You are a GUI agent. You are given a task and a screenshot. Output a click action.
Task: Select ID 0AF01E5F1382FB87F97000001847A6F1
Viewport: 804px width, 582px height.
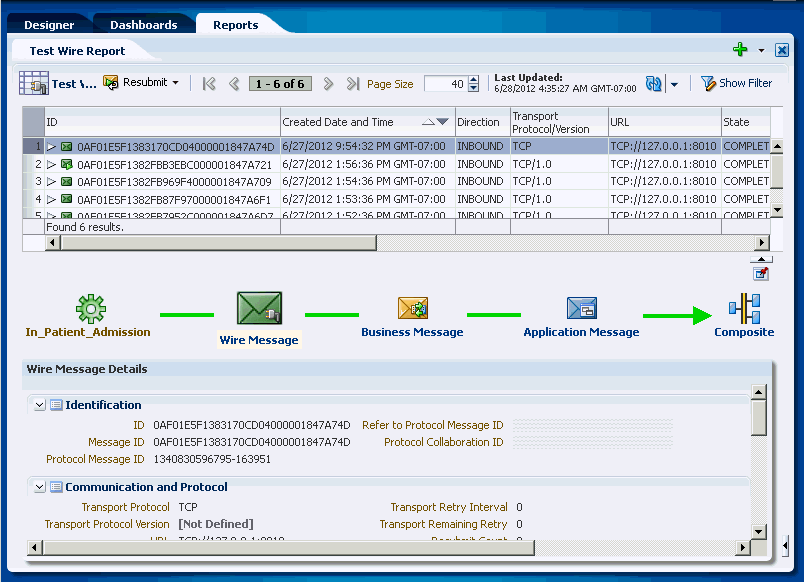pyautogui.click(x=174, y=199)
